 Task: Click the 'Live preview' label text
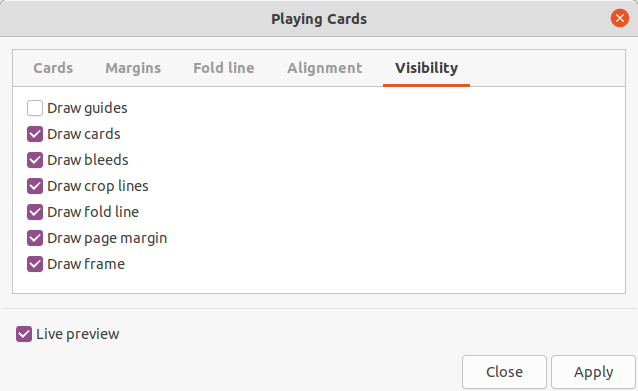(78, 334)
